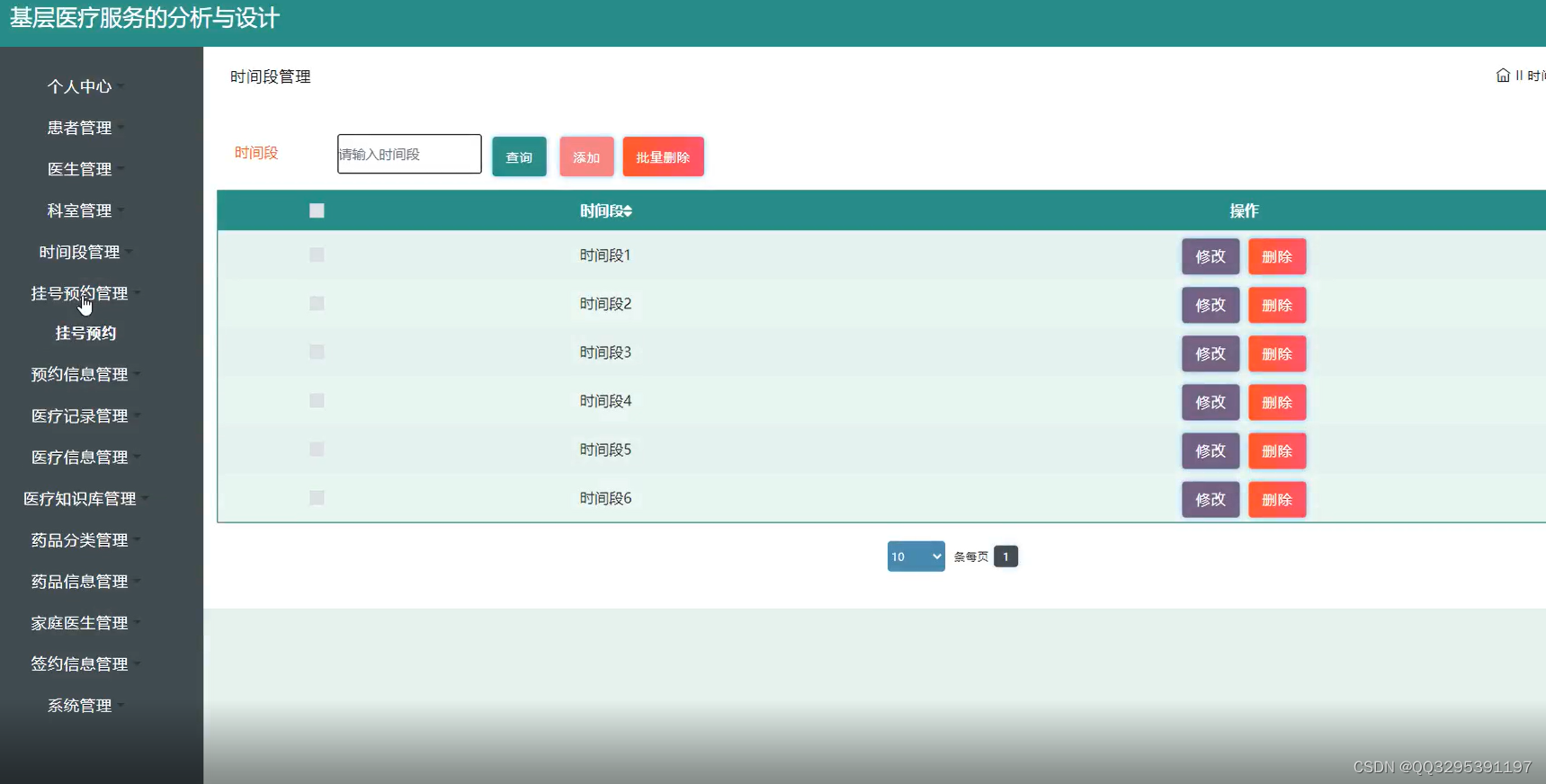This screenshot has width=1546, height=784.
Task: Click 修改 for 时间段6
Action: (x=1211, y=499)
